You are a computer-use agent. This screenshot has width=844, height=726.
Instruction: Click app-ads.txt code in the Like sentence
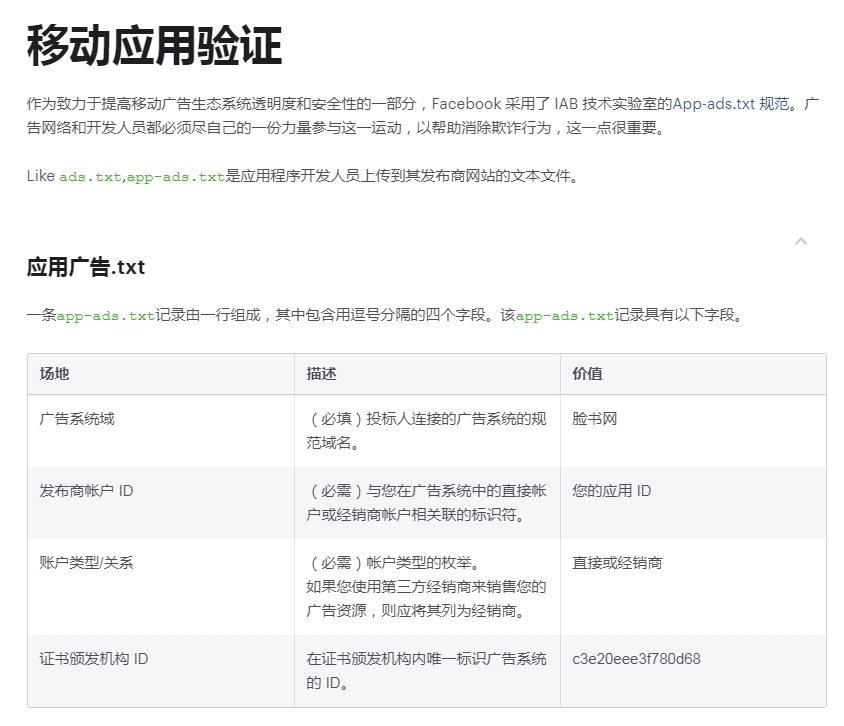click(x=175, y=177)
